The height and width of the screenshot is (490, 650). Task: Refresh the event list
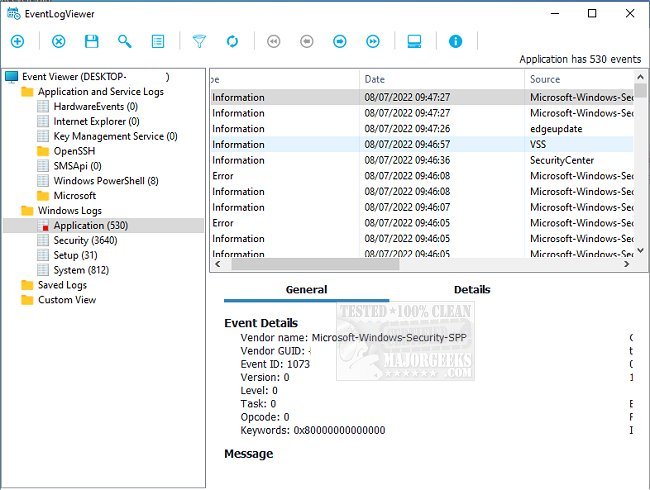click(x=232, y=41)
